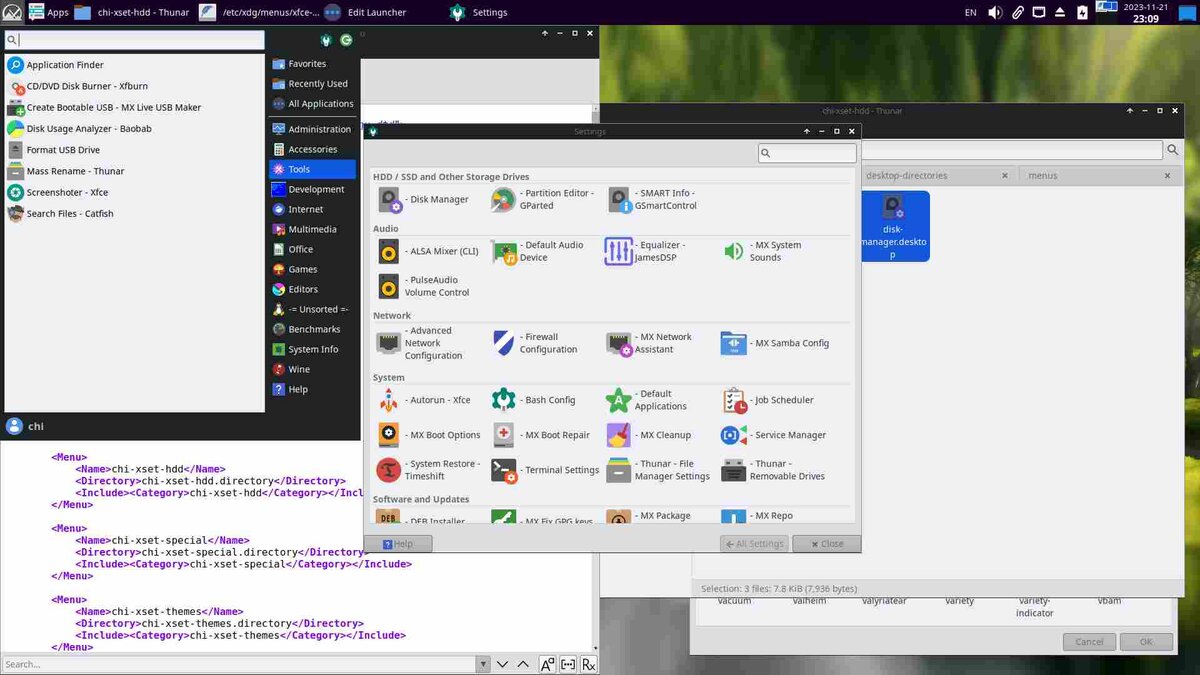Select disk-manager.desktop file in Thunar

click(894, 227)
